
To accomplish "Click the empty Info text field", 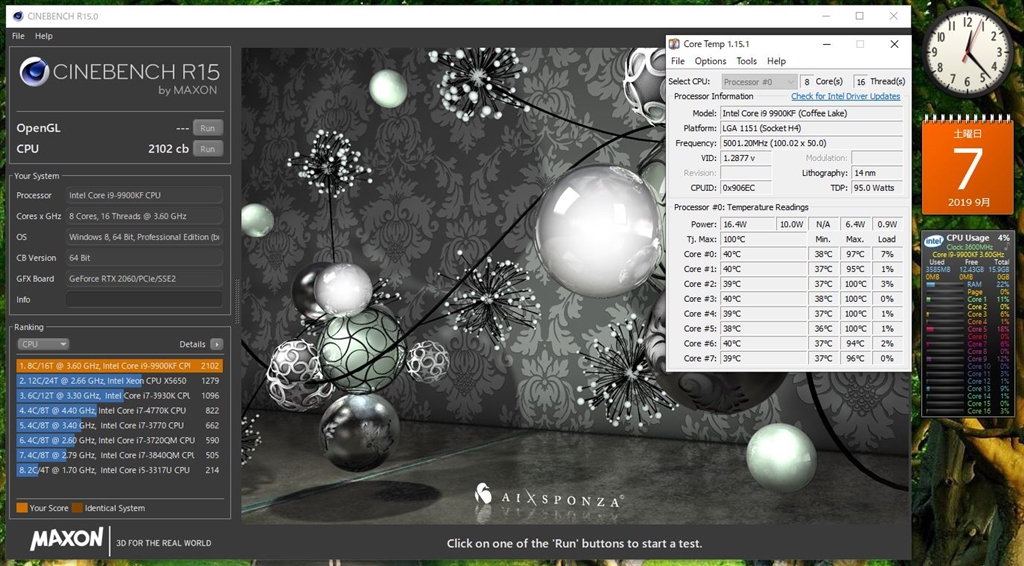I will (x=144, y=299).
